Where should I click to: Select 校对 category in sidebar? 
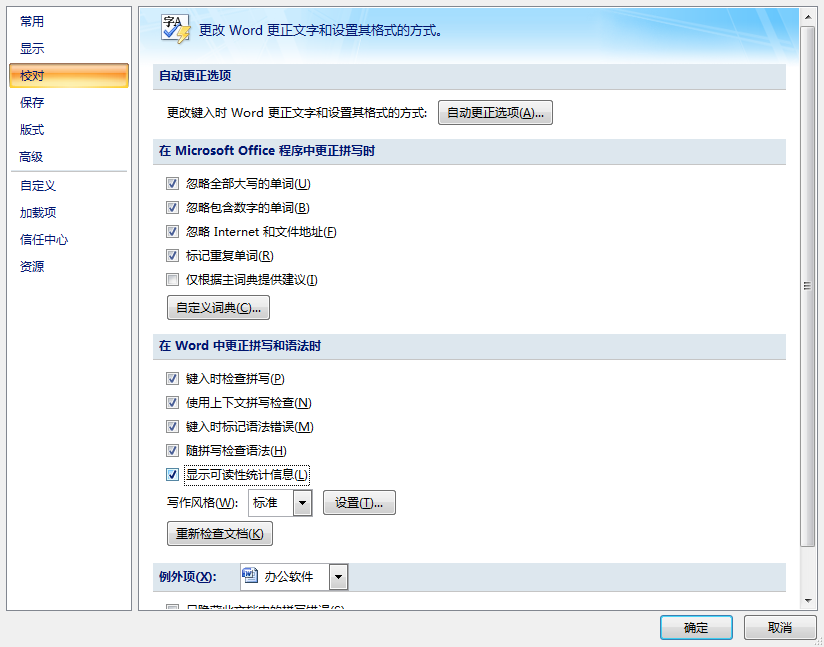pyautogui.click(x=69, y=76)
